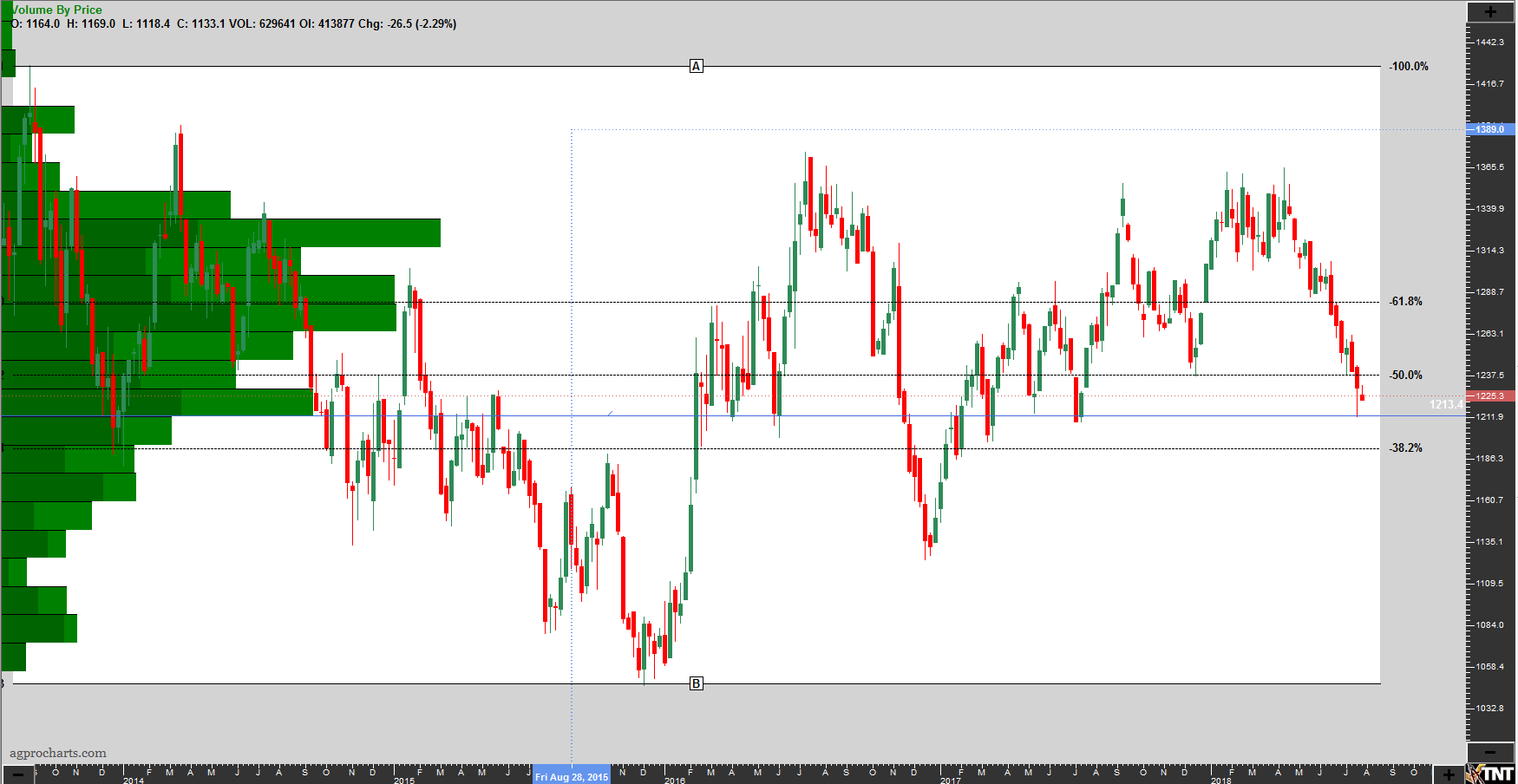
Task: Click the 1416.7 price axis value
Action: click(1490, 84)
